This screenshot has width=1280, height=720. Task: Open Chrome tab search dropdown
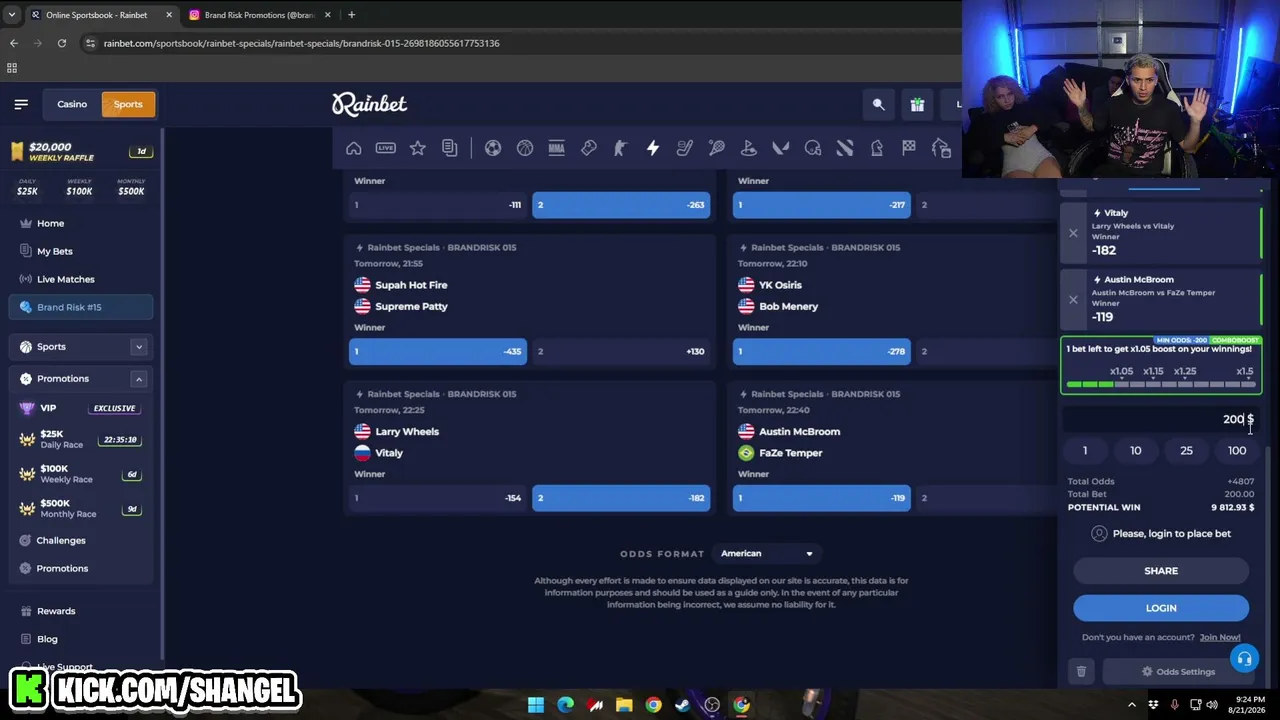coord(12,15)
